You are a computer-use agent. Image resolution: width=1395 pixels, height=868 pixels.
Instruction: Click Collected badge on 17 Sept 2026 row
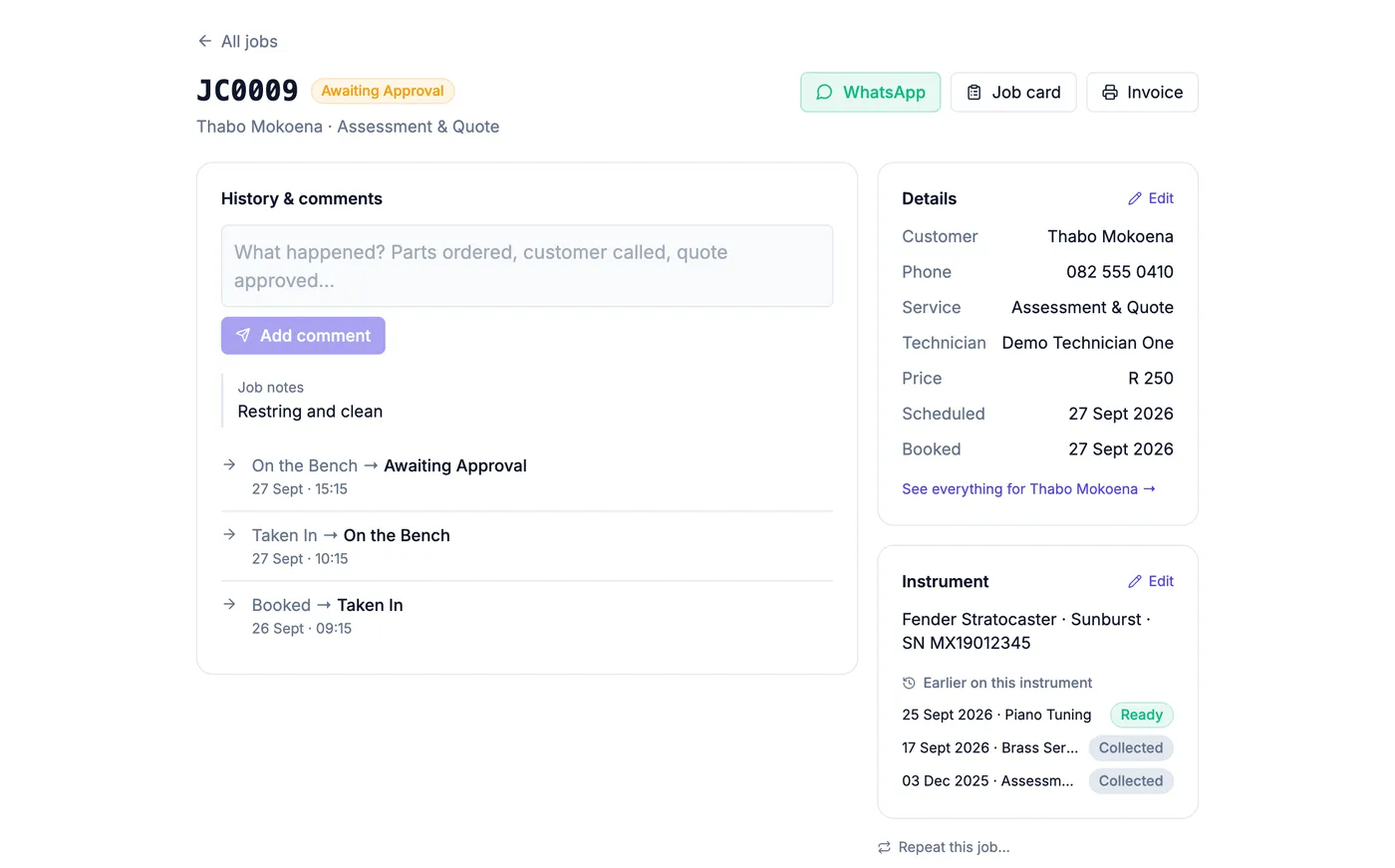[x=1131, y=747]
